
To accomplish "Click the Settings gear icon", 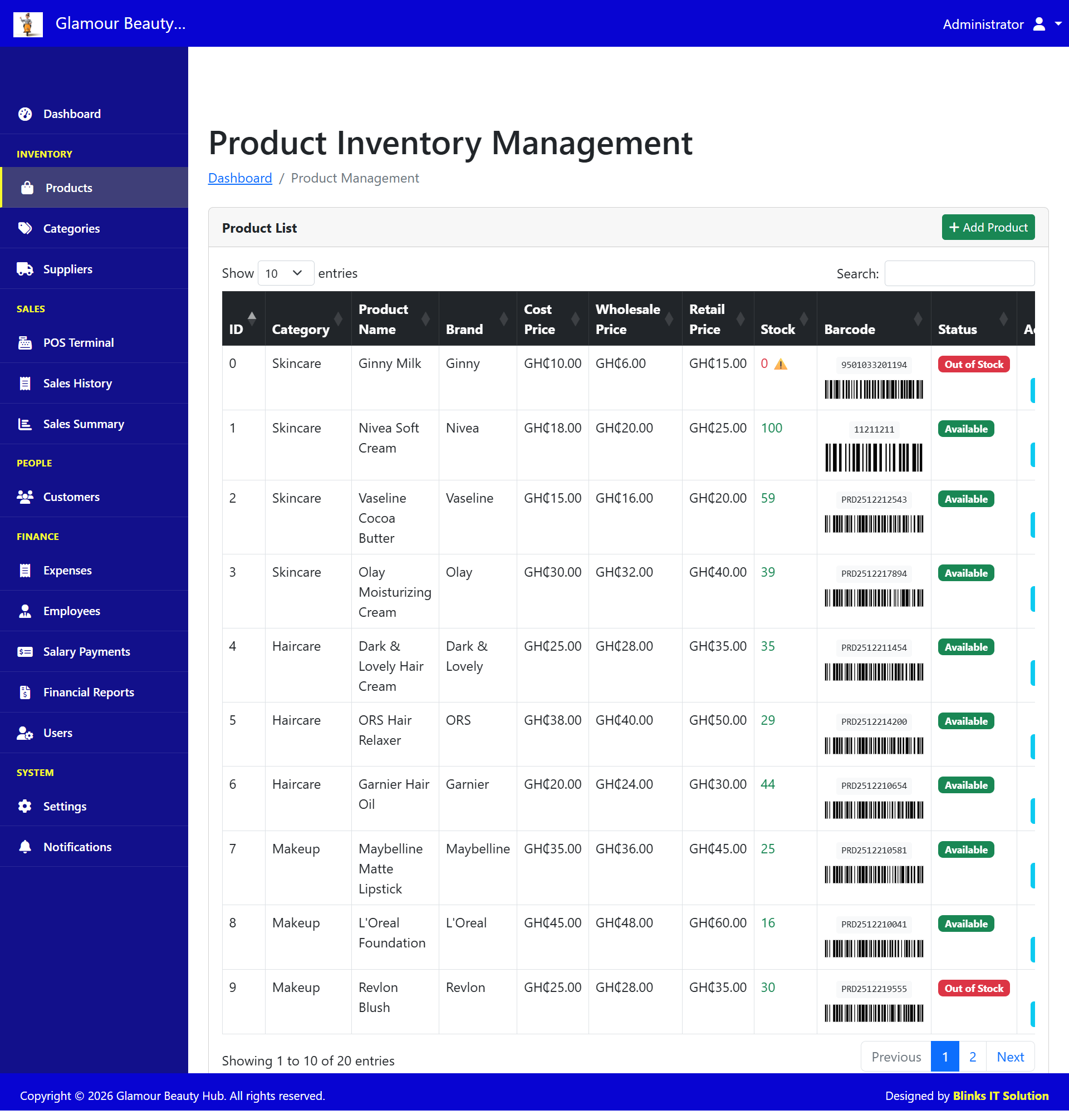I will point(25,806).
